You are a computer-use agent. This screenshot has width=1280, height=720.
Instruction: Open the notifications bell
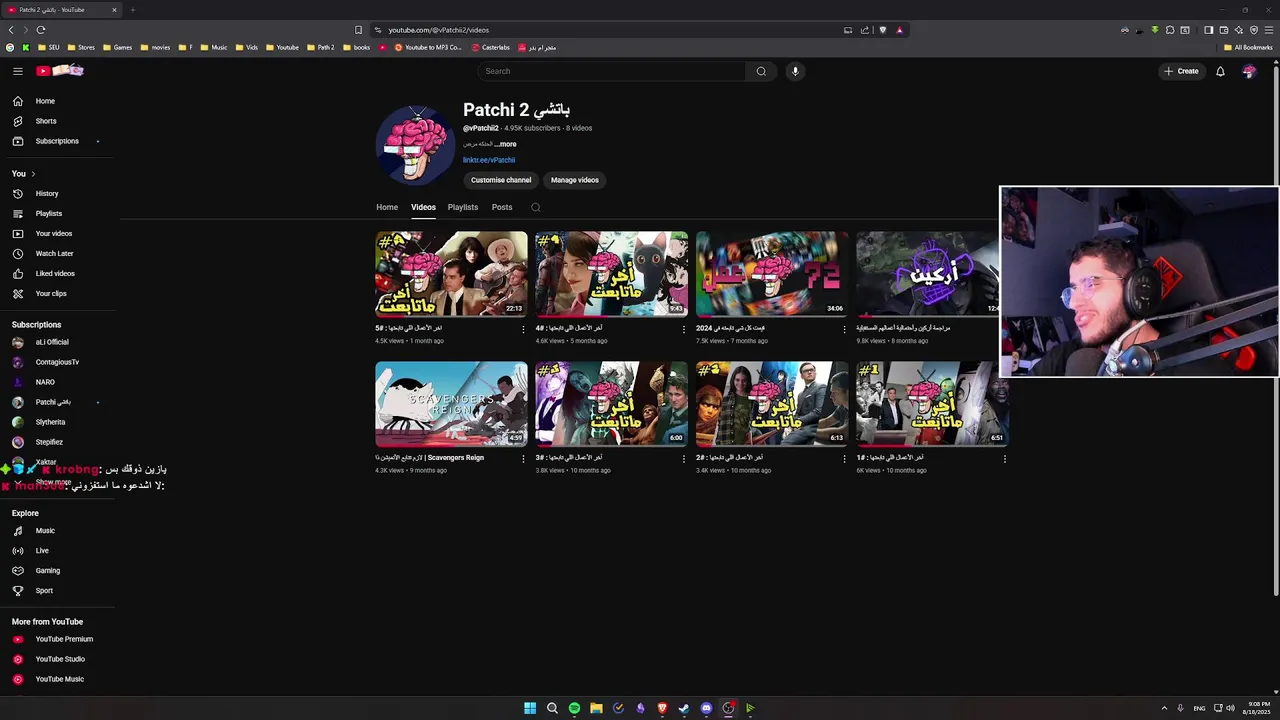1220,71
